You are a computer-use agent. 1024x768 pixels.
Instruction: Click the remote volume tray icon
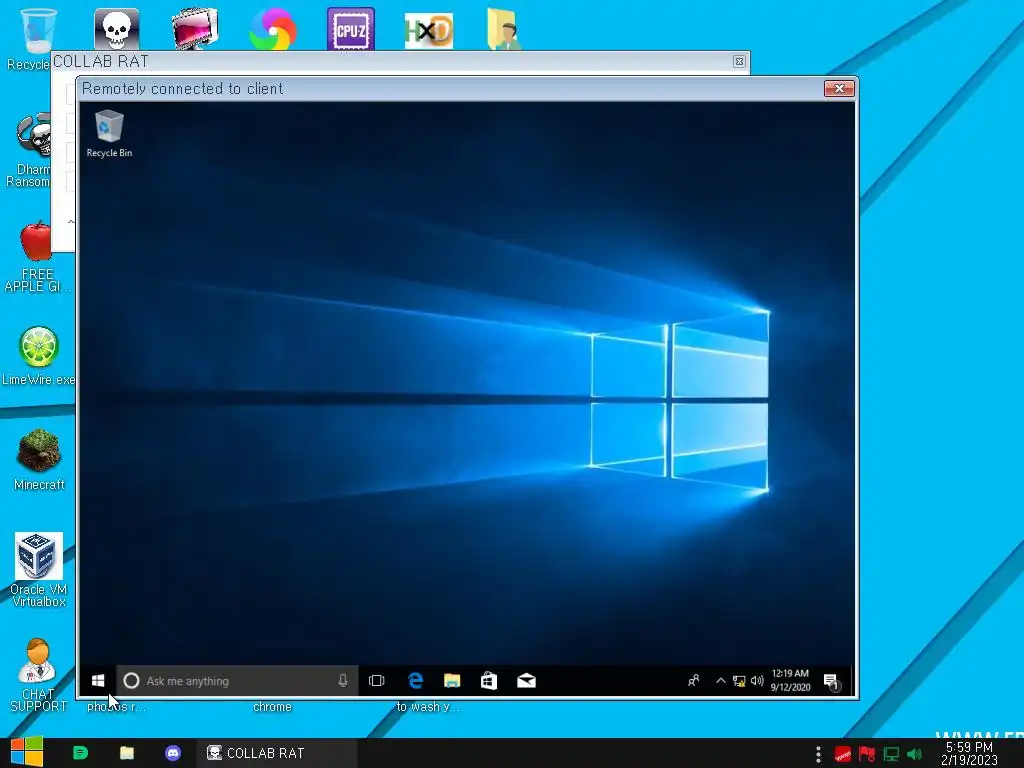tap(757, 681)
